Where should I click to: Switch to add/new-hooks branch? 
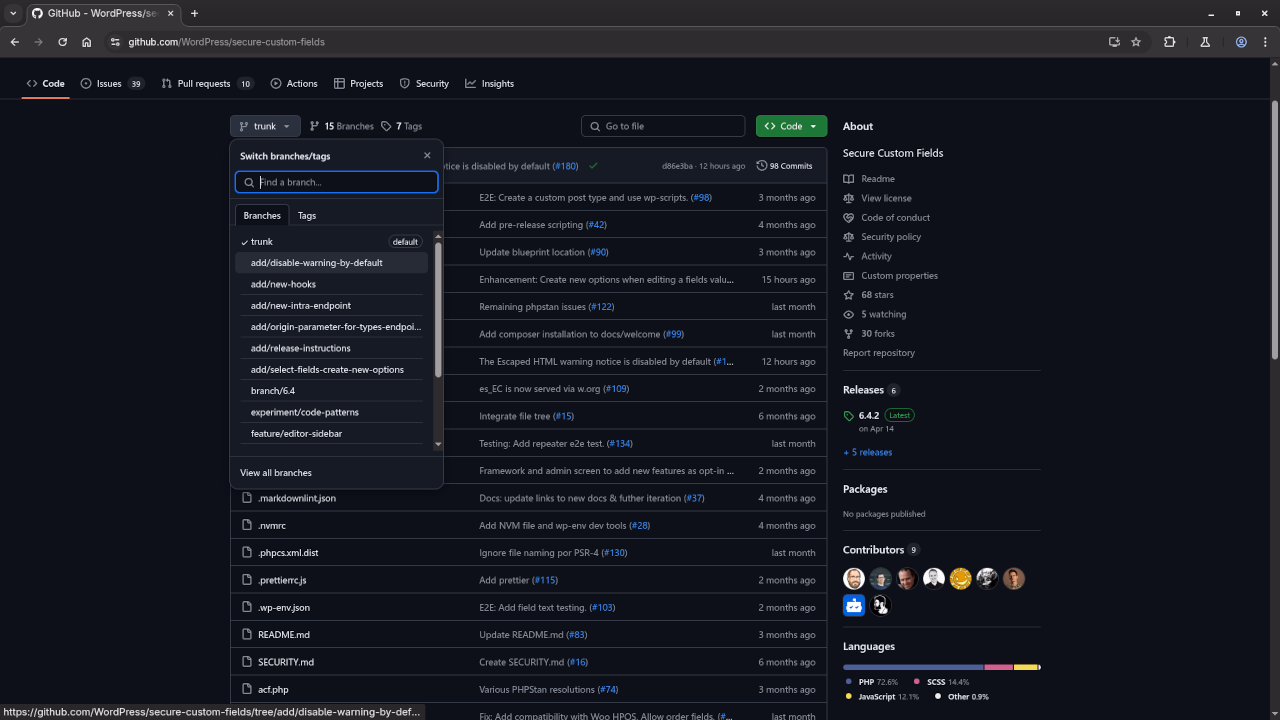pyautogui.click(x=331, y=284)
